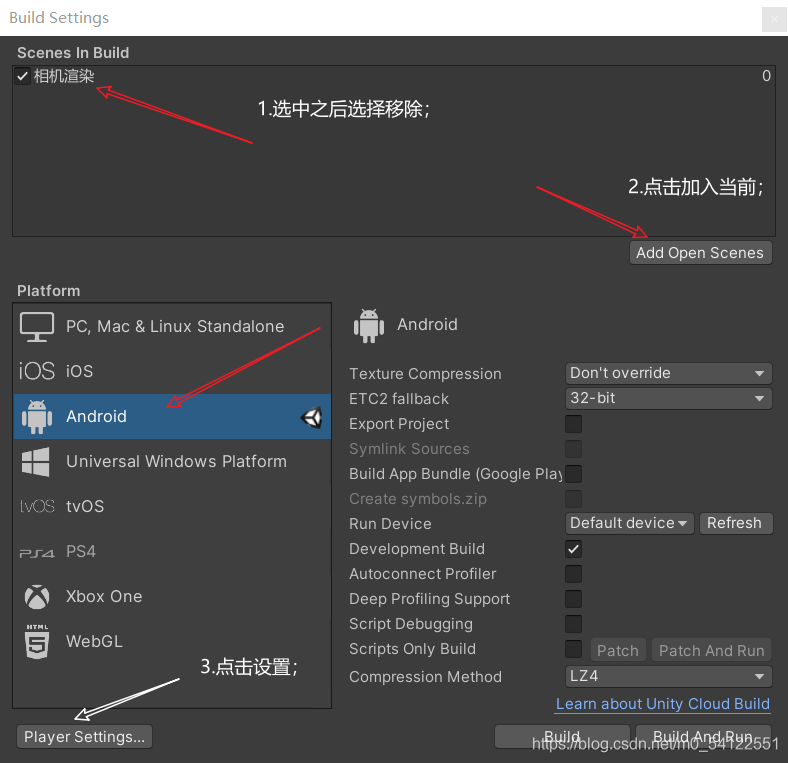Select PC, Mac & Linux Standalone platform

172,327
